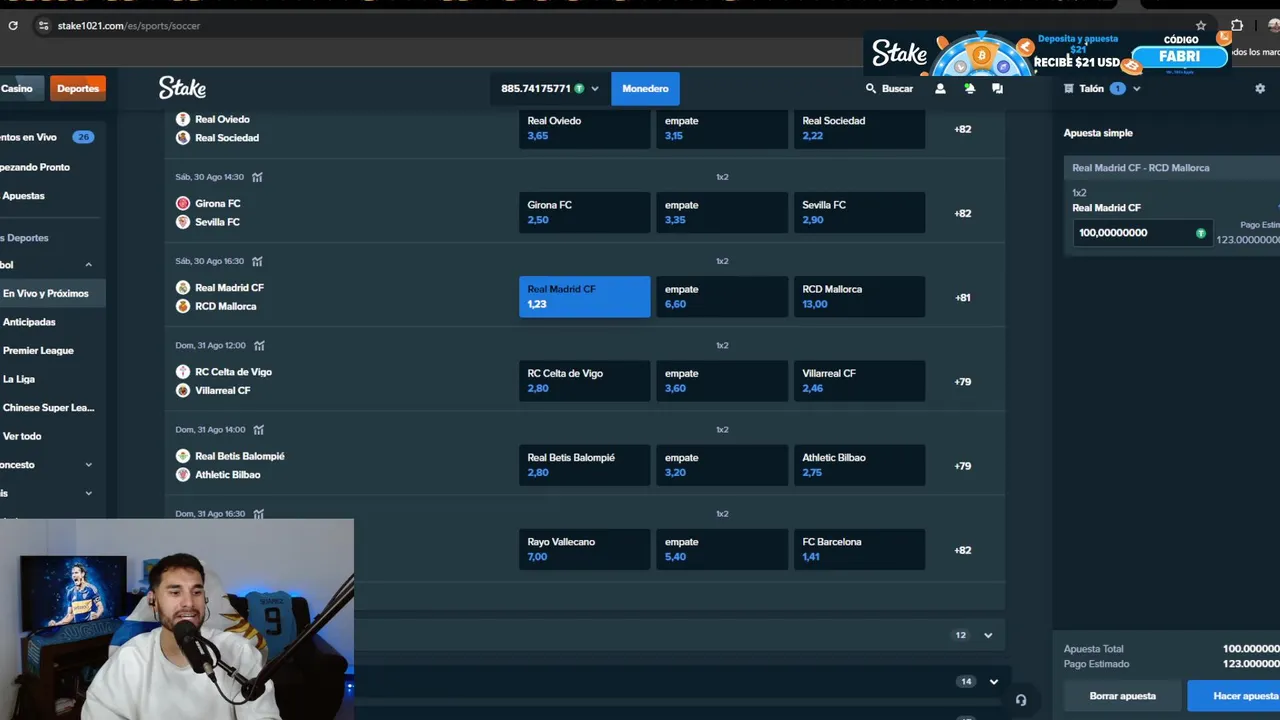Open notifications bell icon
Viewport: 1280px width, 720px height.
tap(969, 89)
